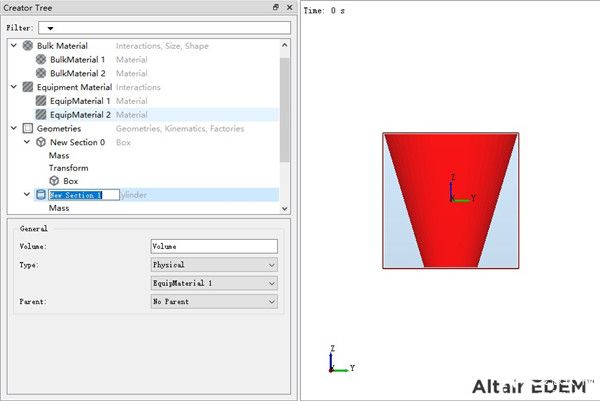The image size is (600, 401).
Task: Close the Creator Tree panel
Action: point(290,7)
